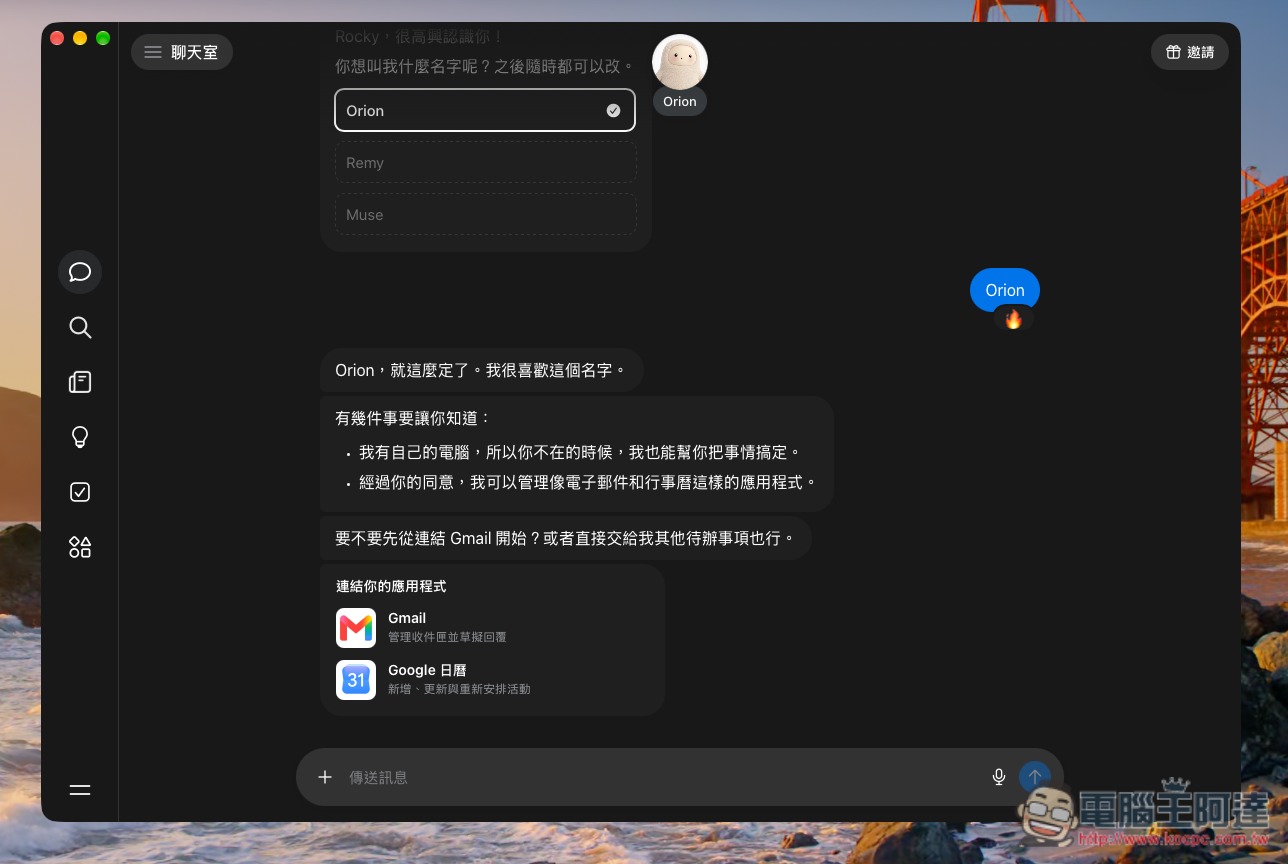Click the bullet "經過你的同意" line
The image size is (1288, 864).
coord(588,482)
